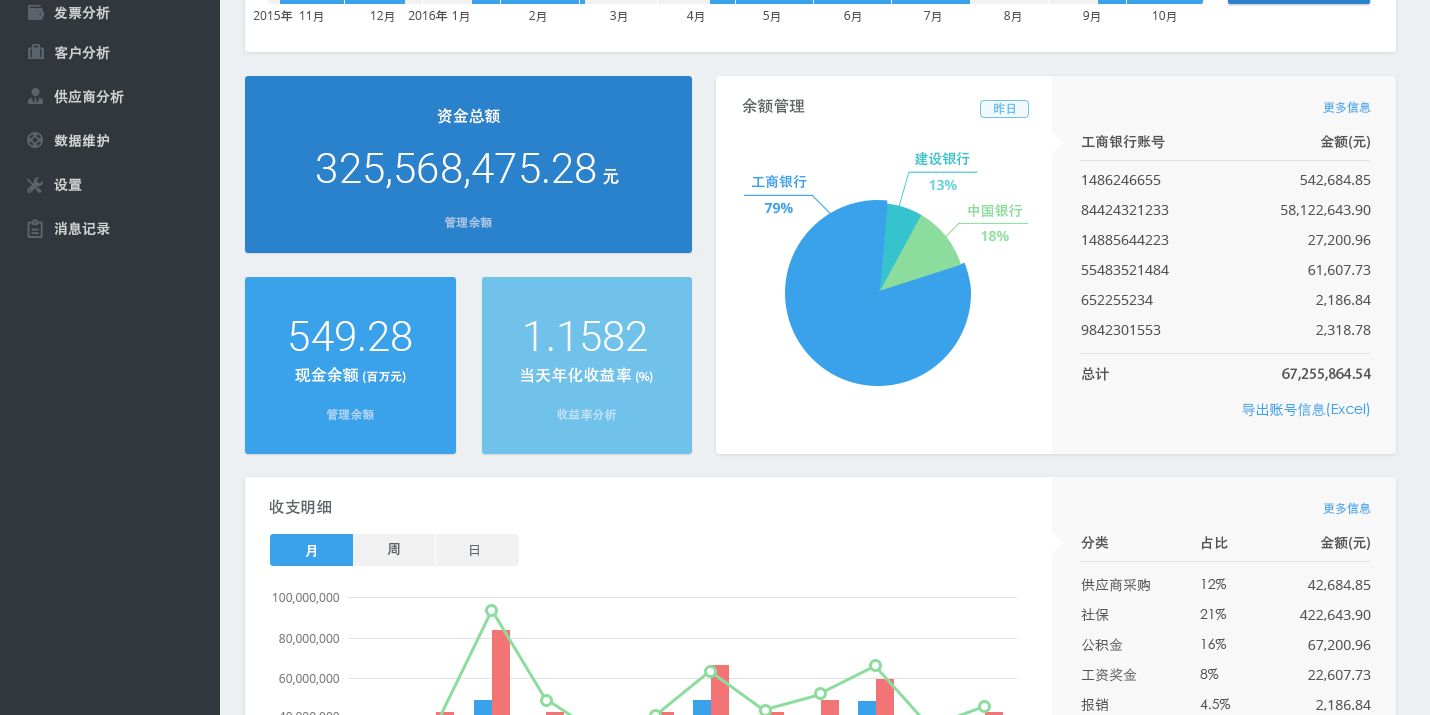
Task: Select 2016年 1月 on the timeline
Action: [x=438, y=16]
